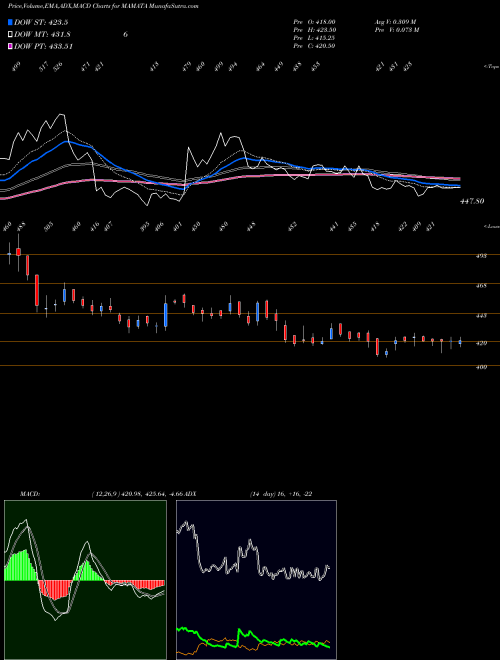This screenshot has width=500, height=660.
Task: Click the 'Avg V: 0.309 M' value
Action: (395, 21)
